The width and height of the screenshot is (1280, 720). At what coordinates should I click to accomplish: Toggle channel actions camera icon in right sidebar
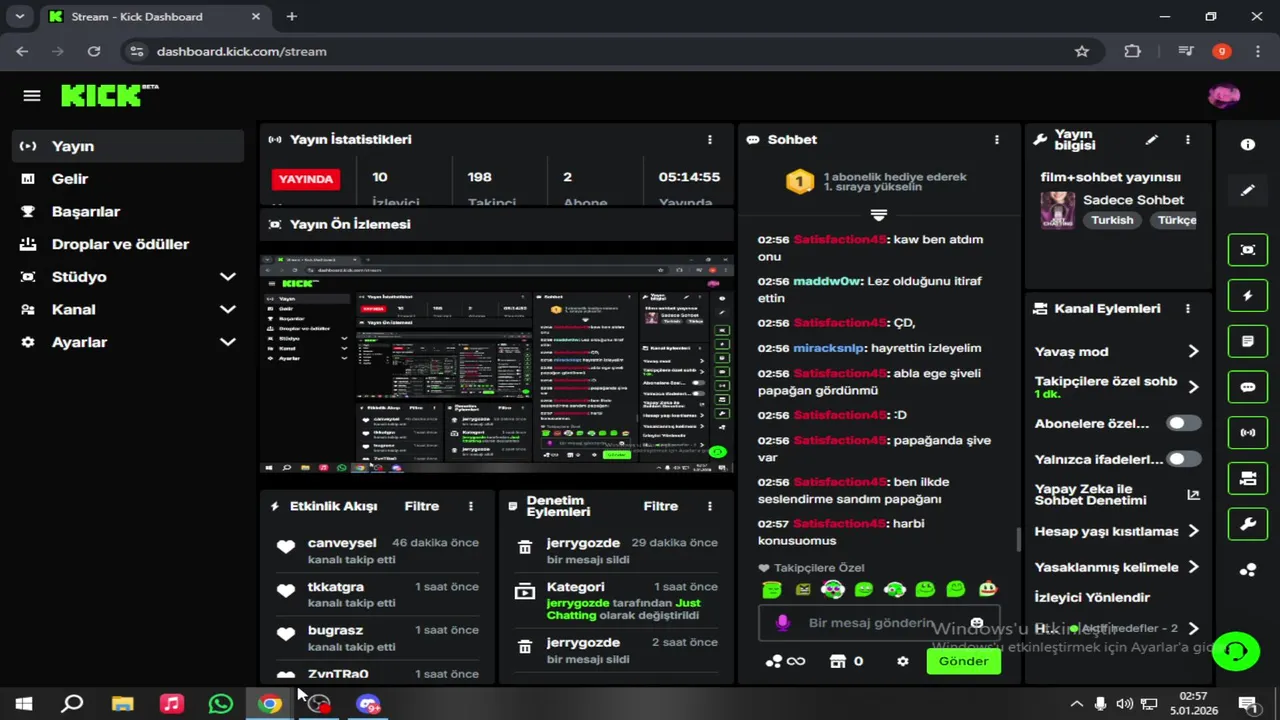click(1248, 479)
